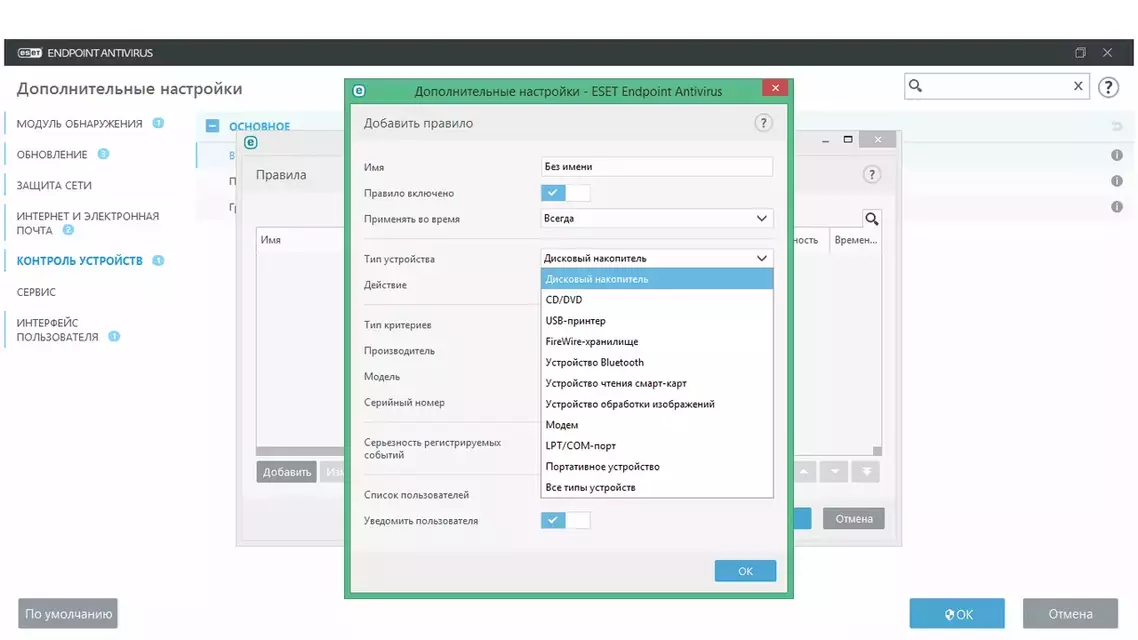
Task: Open Интерфейс пользователя section
Action: [57, 329]
